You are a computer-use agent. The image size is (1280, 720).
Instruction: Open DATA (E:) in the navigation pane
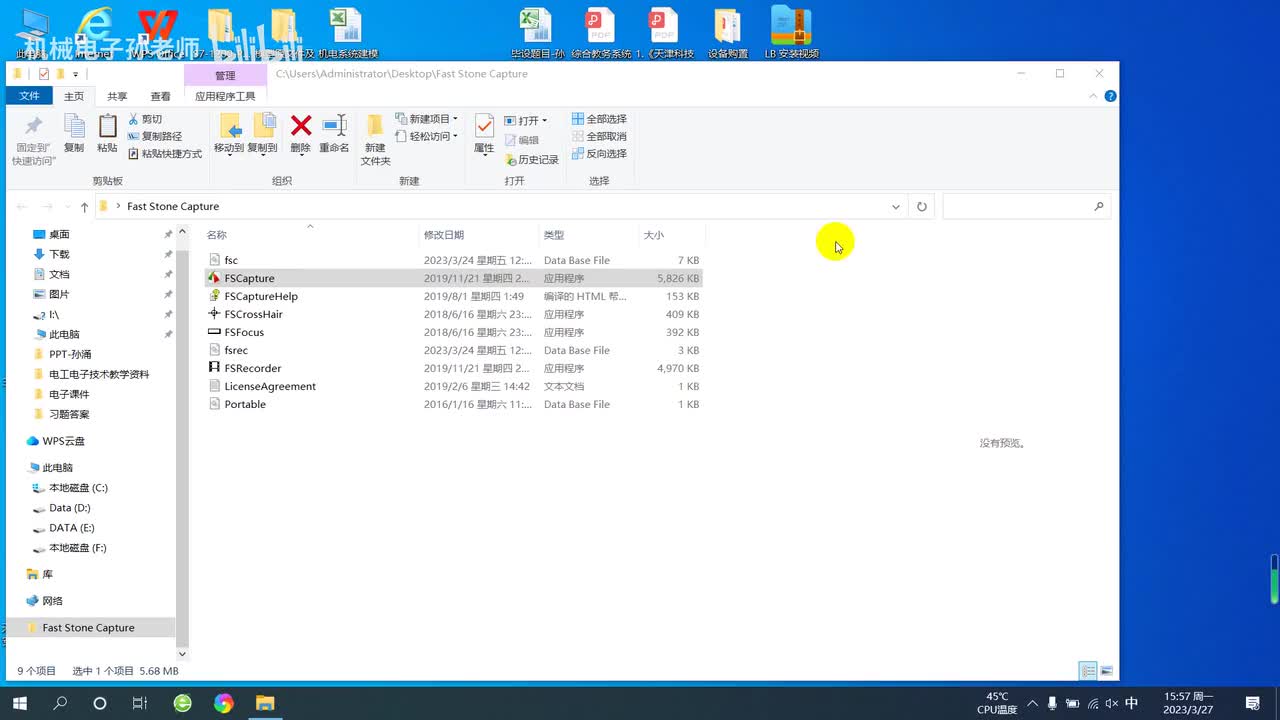71,528
